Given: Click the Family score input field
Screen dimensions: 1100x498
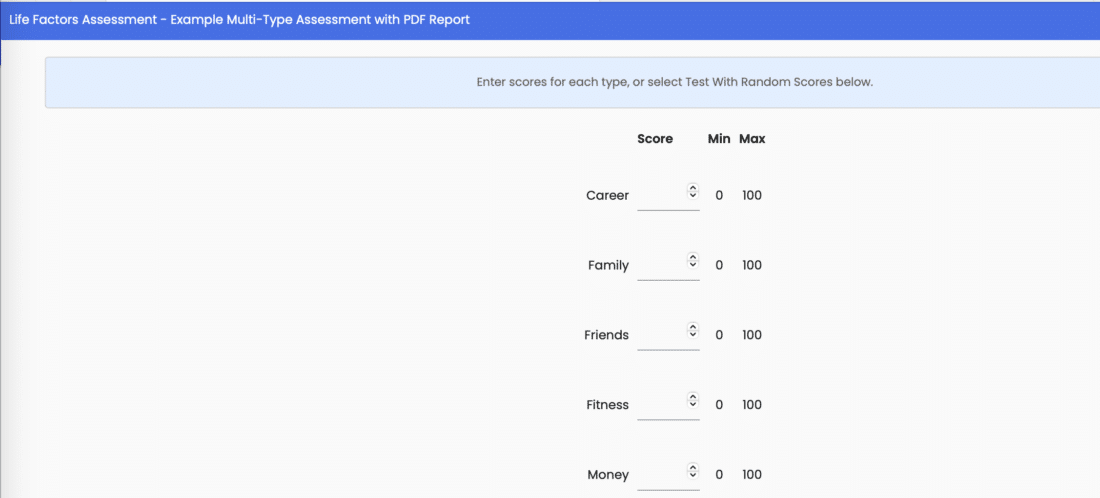Looking at the screenshot, I should point(668,266).
